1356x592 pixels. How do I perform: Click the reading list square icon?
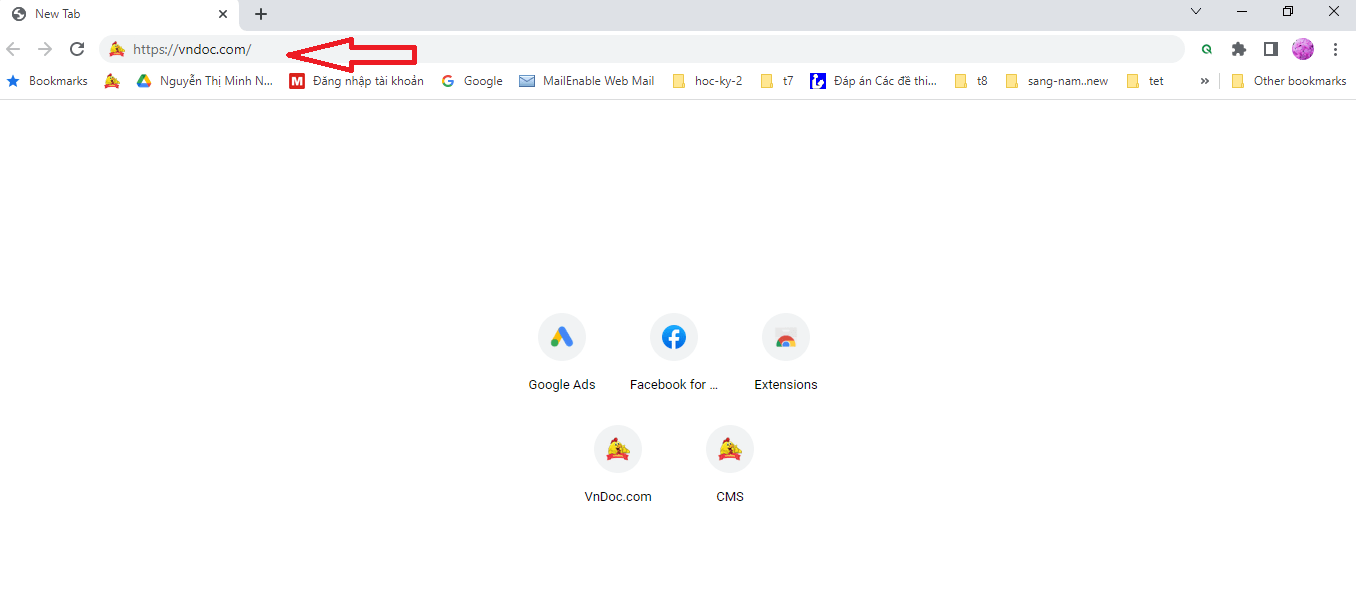click(1270, 48)
